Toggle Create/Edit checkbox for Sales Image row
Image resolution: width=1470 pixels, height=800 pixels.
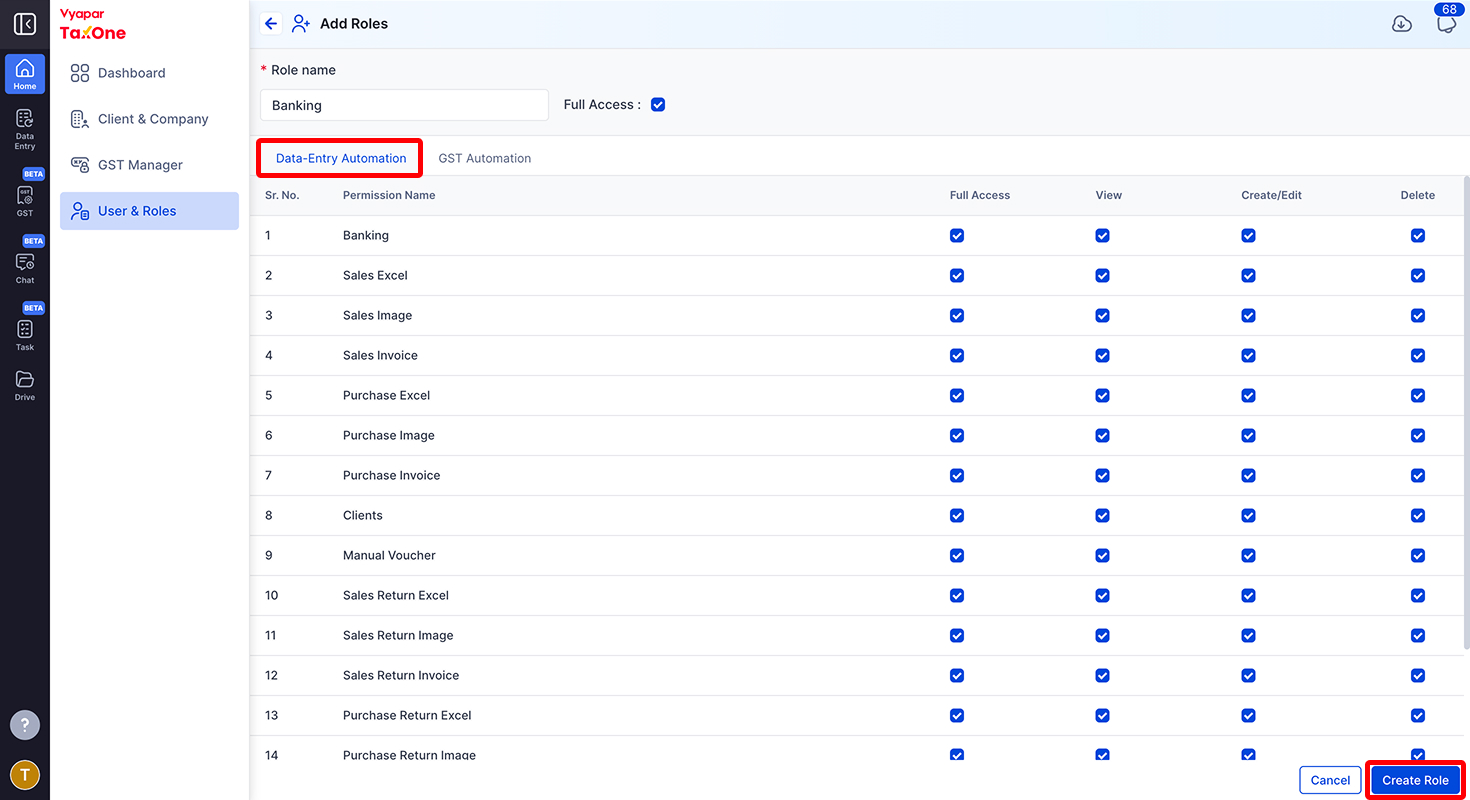pyautogui.click(x=1248, y=315)
